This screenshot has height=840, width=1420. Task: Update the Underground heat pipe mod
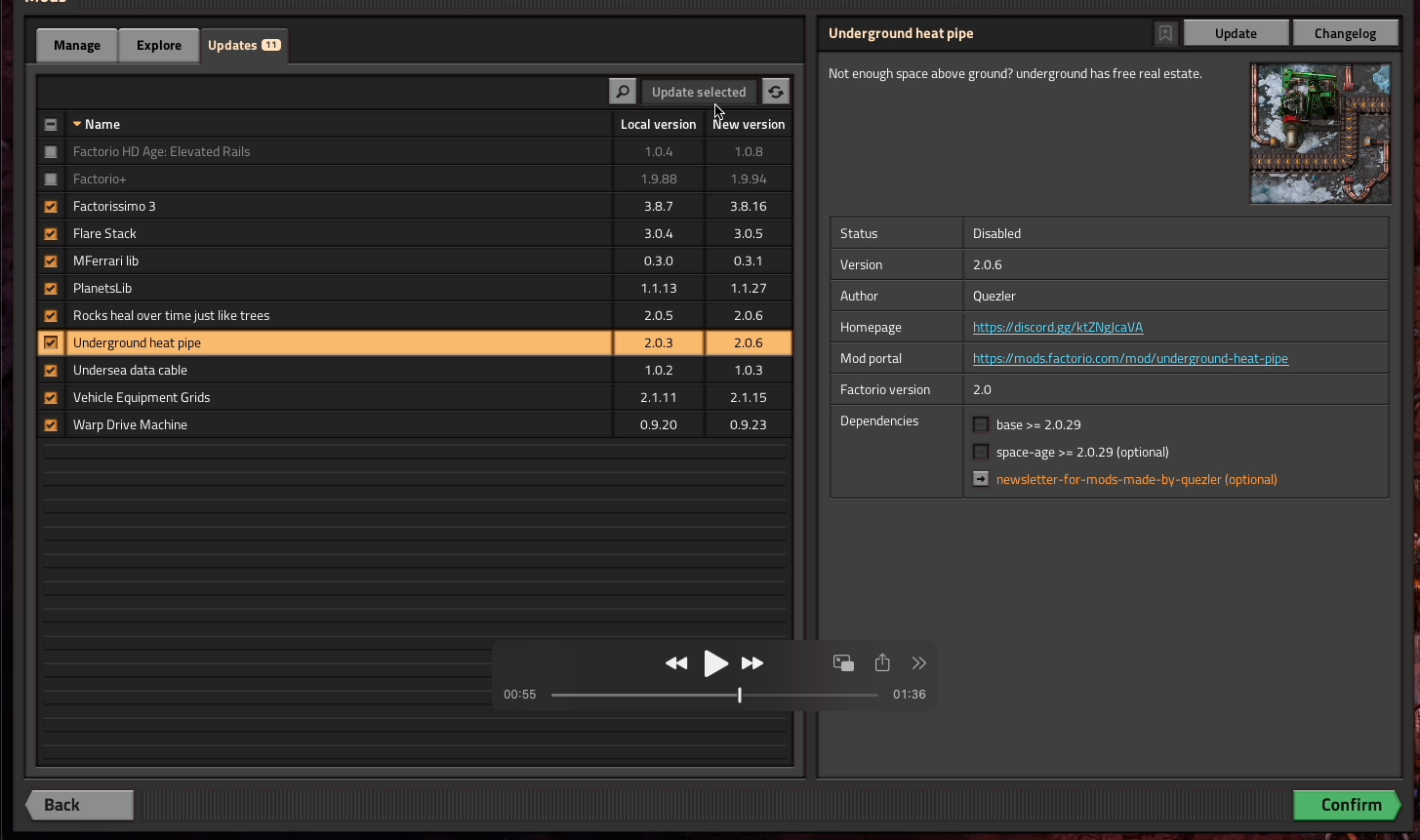click(1236, 33)
